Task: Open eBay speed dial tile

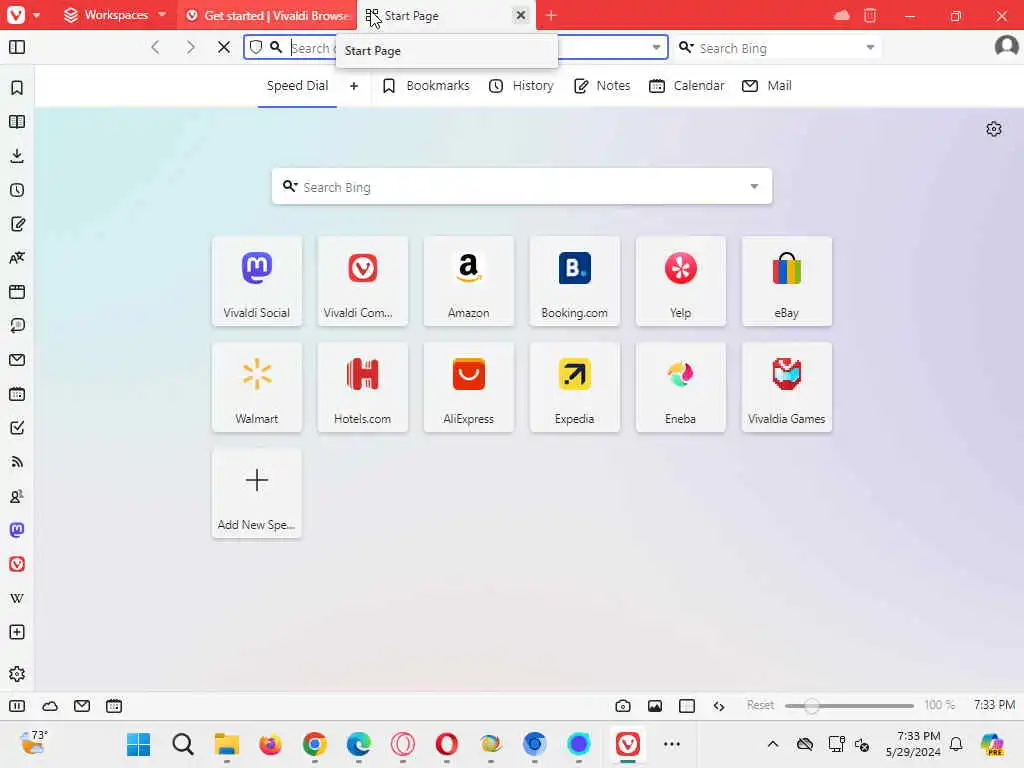Action: 786,281
